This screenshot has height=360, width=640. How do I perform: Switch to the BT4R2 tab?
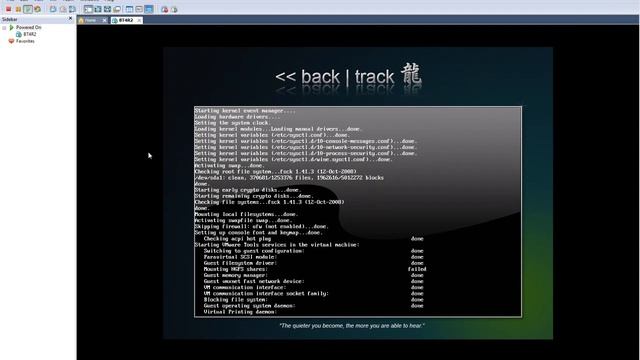coord(125,20)
